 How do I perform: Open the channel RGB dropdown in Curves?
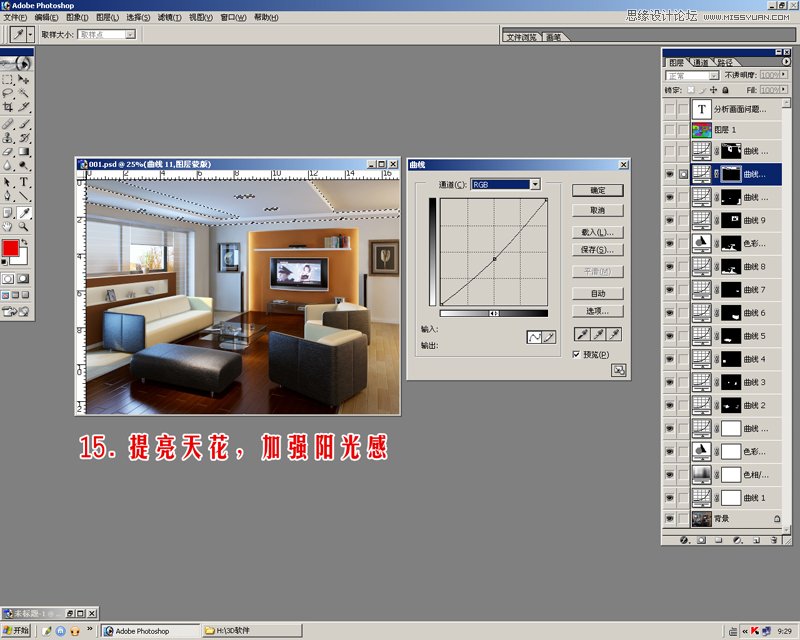535,184
